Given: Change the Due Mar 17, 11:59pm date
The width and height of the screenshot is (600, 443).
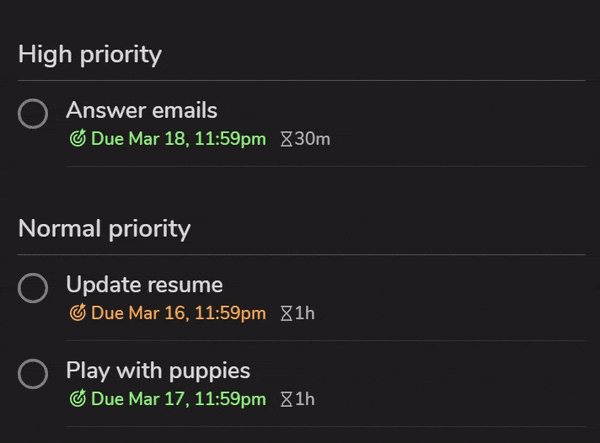Looking at the screenshot, I should click(178, 399).
